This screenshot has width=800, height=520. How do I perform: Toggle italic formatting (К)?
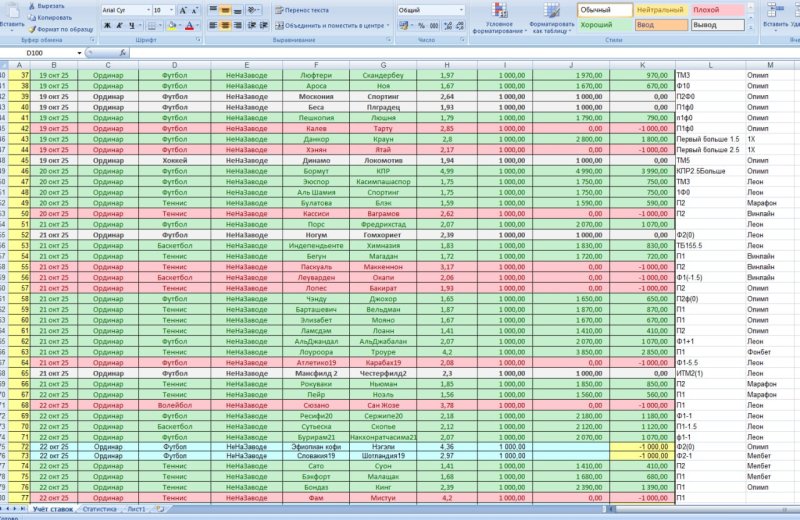pyautogui.click(x=117, y=25)
